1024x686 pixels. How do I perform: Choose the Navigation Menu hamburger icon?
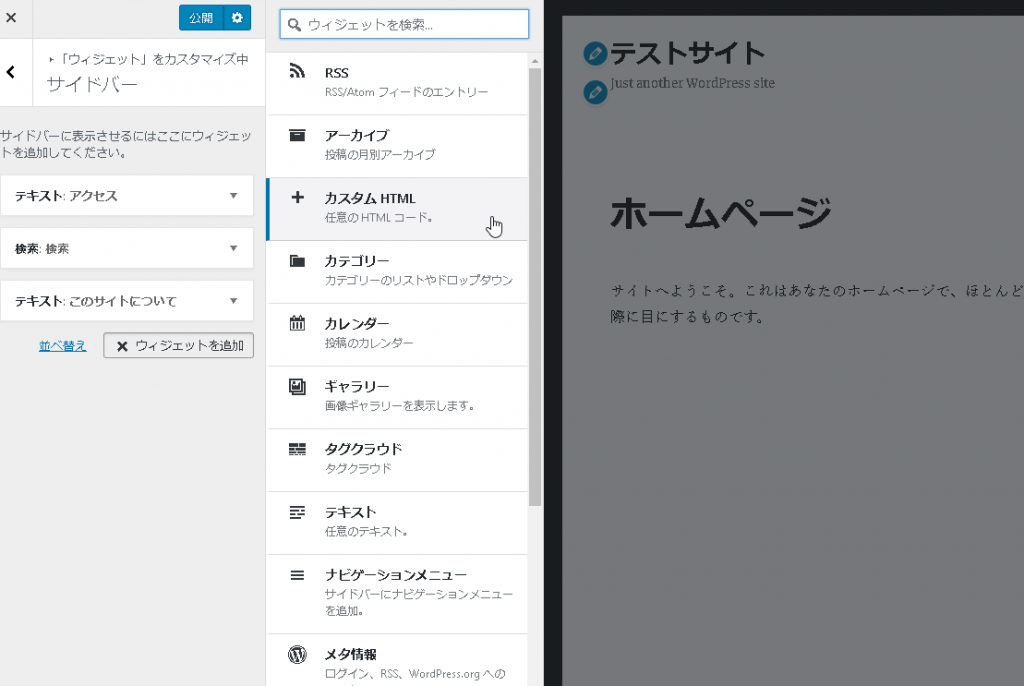(x=296, y=575)
